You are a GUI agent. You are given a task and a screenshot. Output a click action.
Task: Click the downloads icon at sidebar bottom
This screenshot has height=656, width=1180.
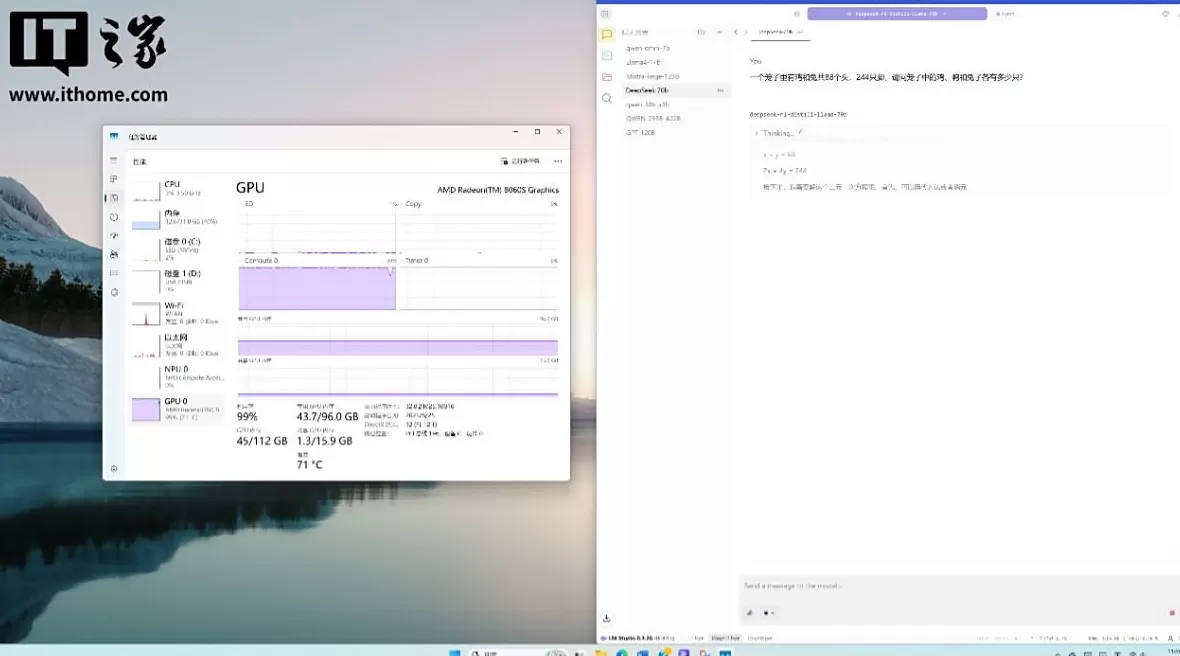click(x=606, y=618)
